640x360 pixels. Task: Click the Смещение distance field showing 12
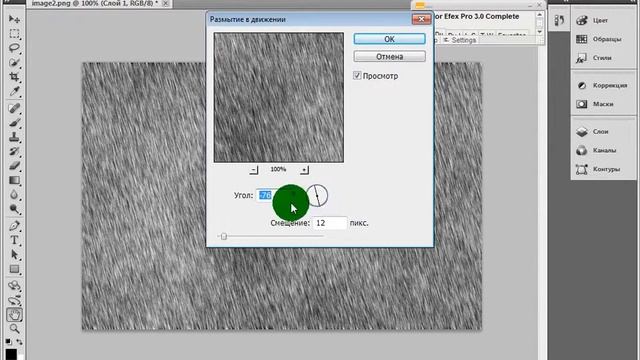point(330,223)
